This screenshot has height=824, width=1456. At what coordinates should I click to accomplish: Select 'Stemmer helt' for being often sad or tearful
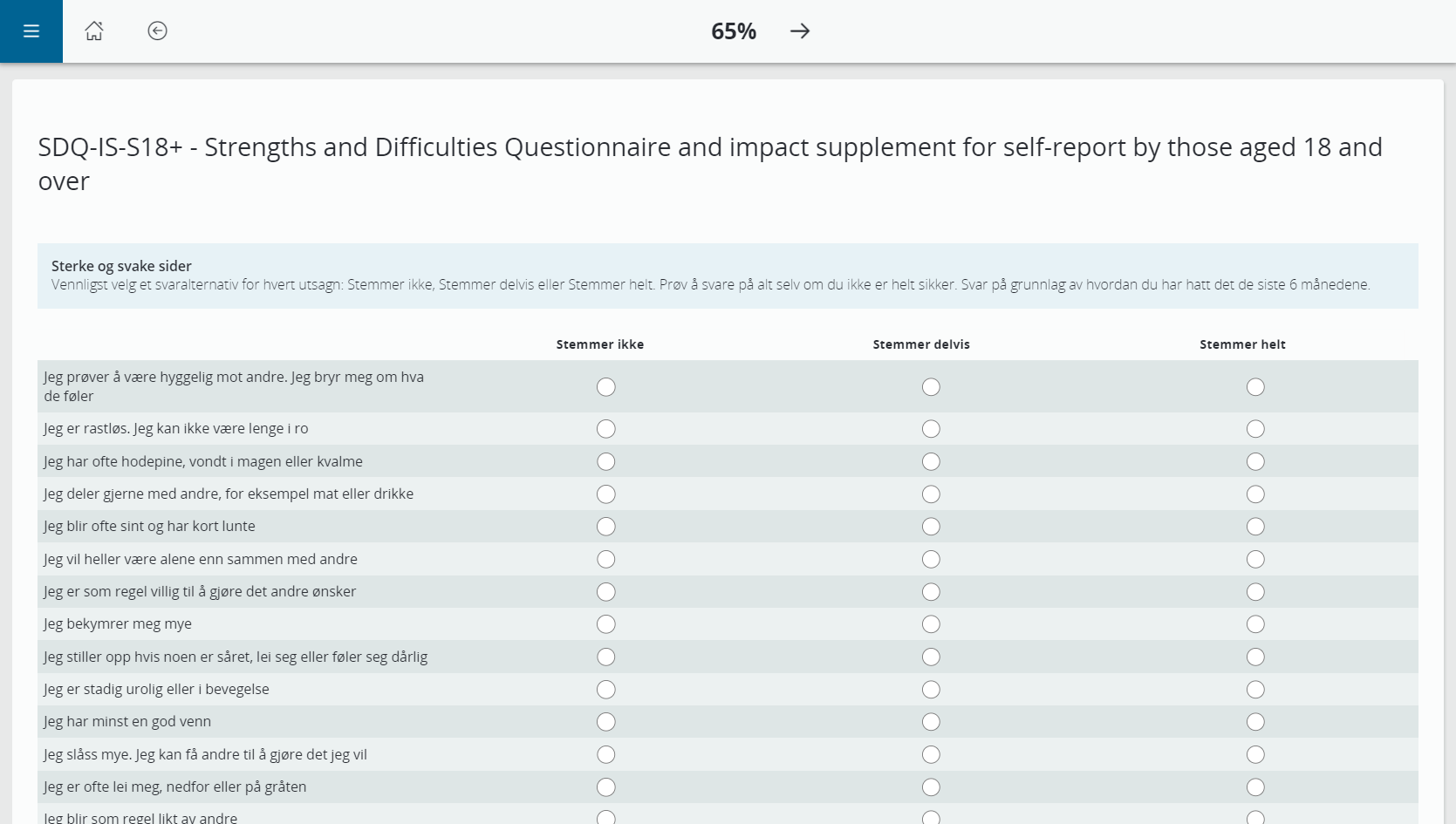pos(1255,786)
